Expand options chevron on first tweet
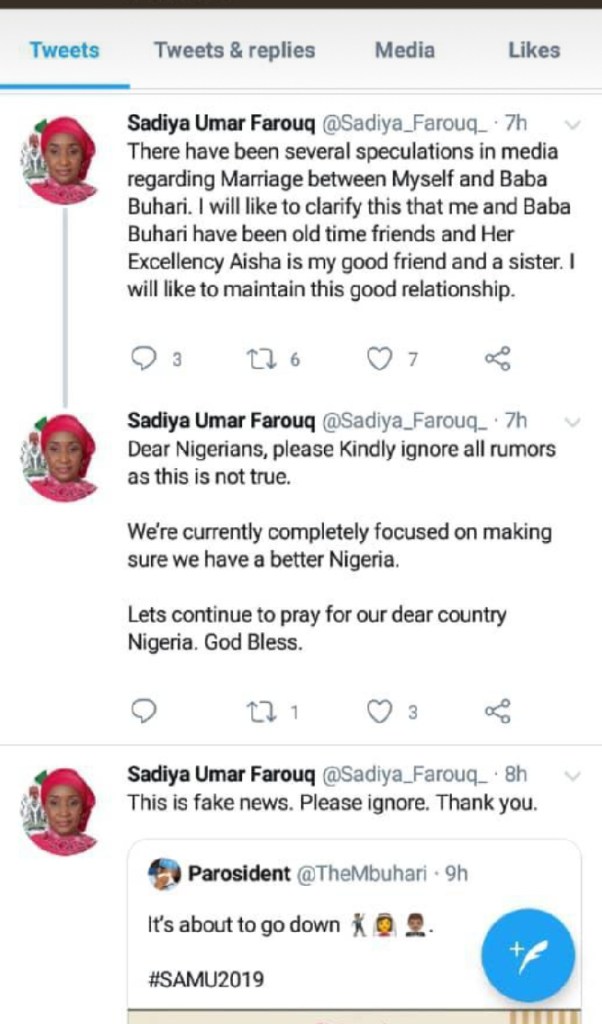Image resolution: width=602 pixels, height=1024 pixels. coord(573,125)
